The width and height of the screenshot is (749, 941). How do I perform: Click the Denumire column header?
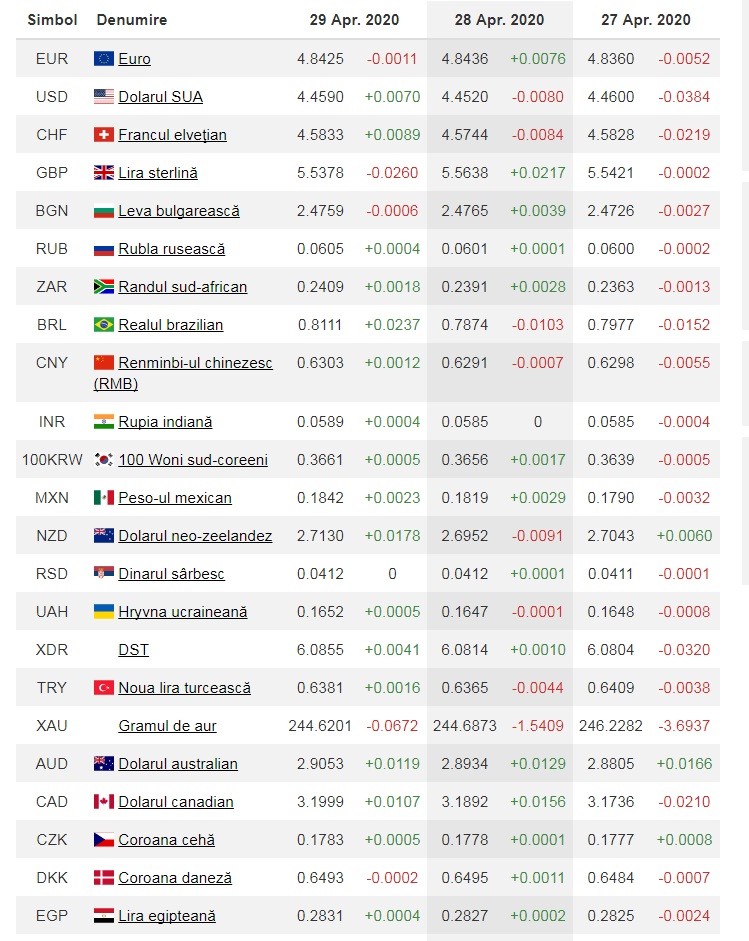click(x=131, y=20)
